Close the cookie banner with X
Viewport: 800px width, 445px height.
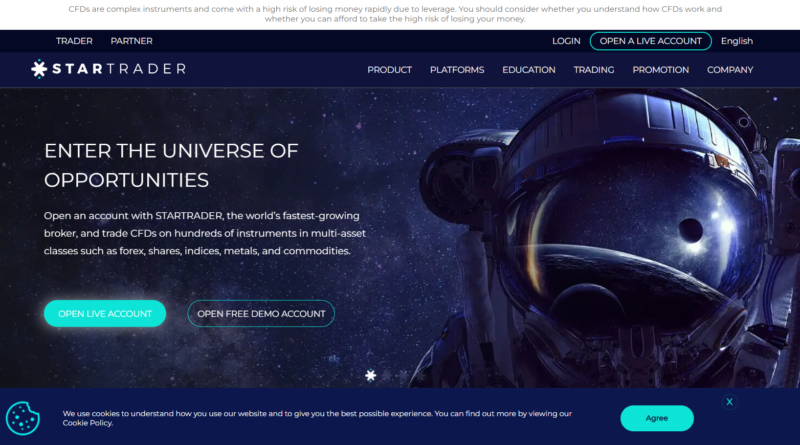coord(730,402)
